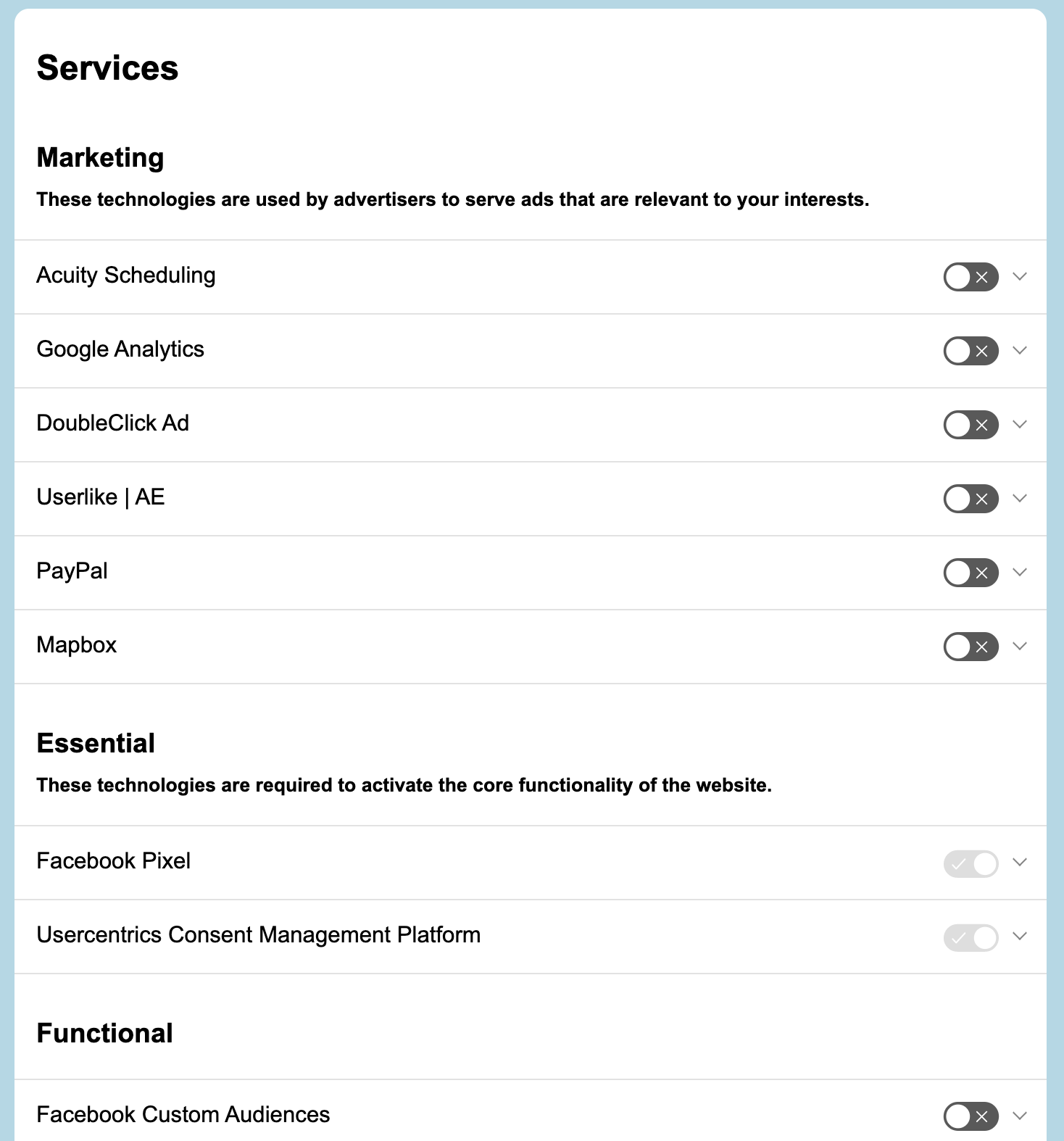Toggle Mapbox service on
1064x1141 pixels.
pos(971,647)
